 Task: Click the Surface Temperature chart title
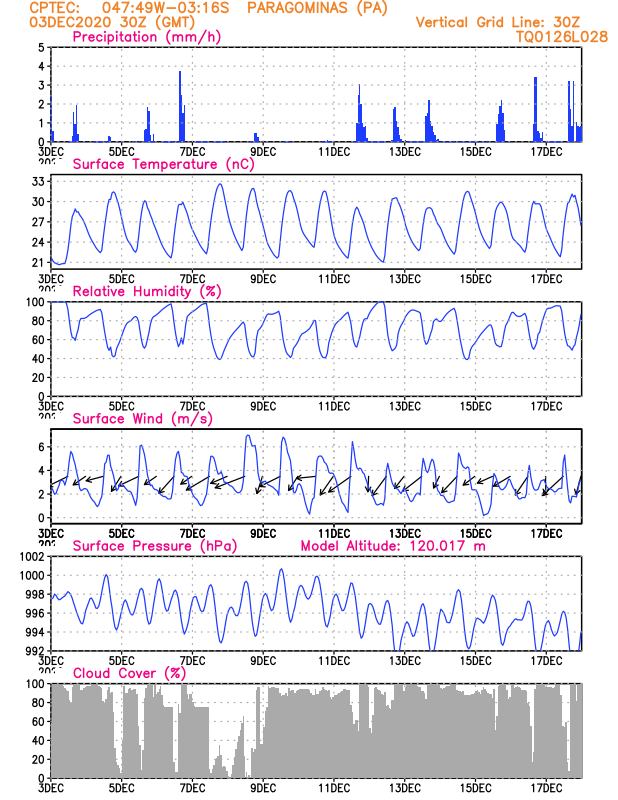163,164
